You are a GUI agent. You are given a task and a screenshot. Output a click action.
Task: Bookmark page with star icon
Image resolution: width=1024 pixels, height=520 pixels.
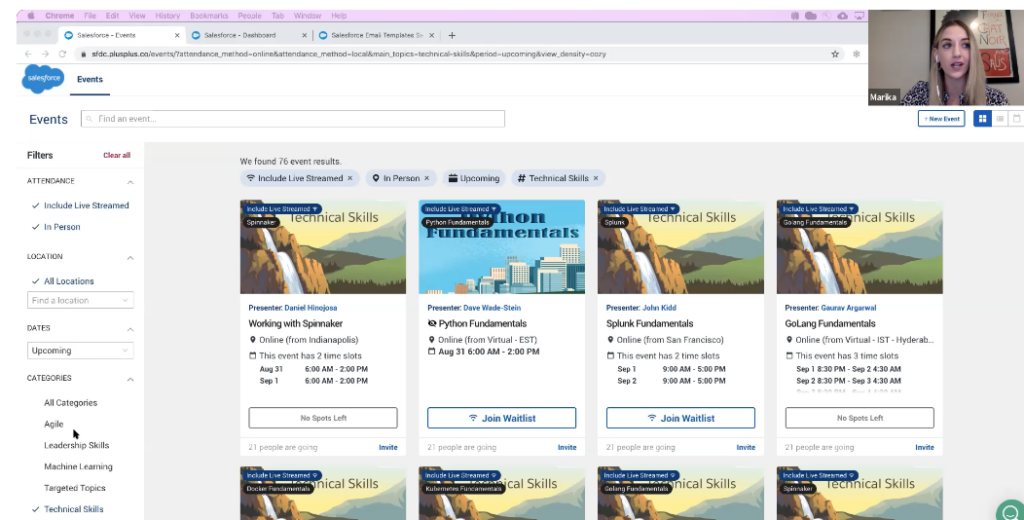835,54
